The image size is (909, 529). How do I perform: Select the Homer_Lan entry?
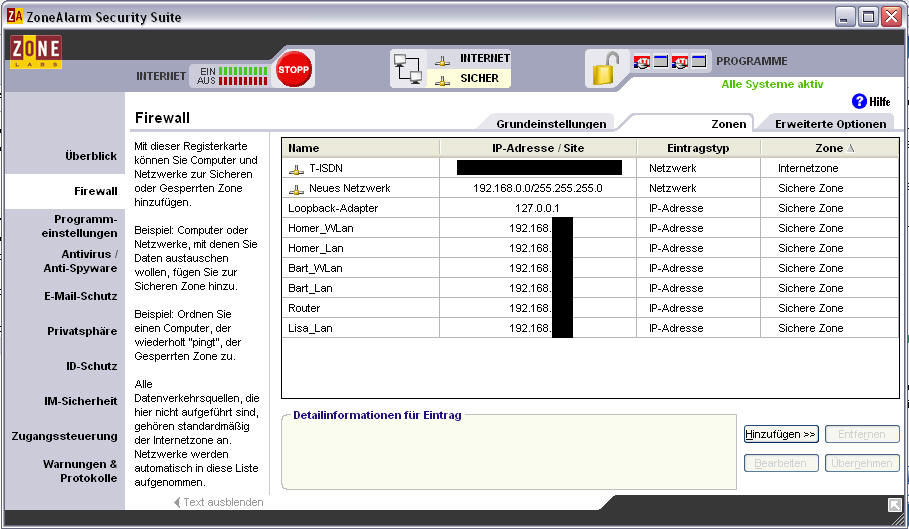pos(316,248)
